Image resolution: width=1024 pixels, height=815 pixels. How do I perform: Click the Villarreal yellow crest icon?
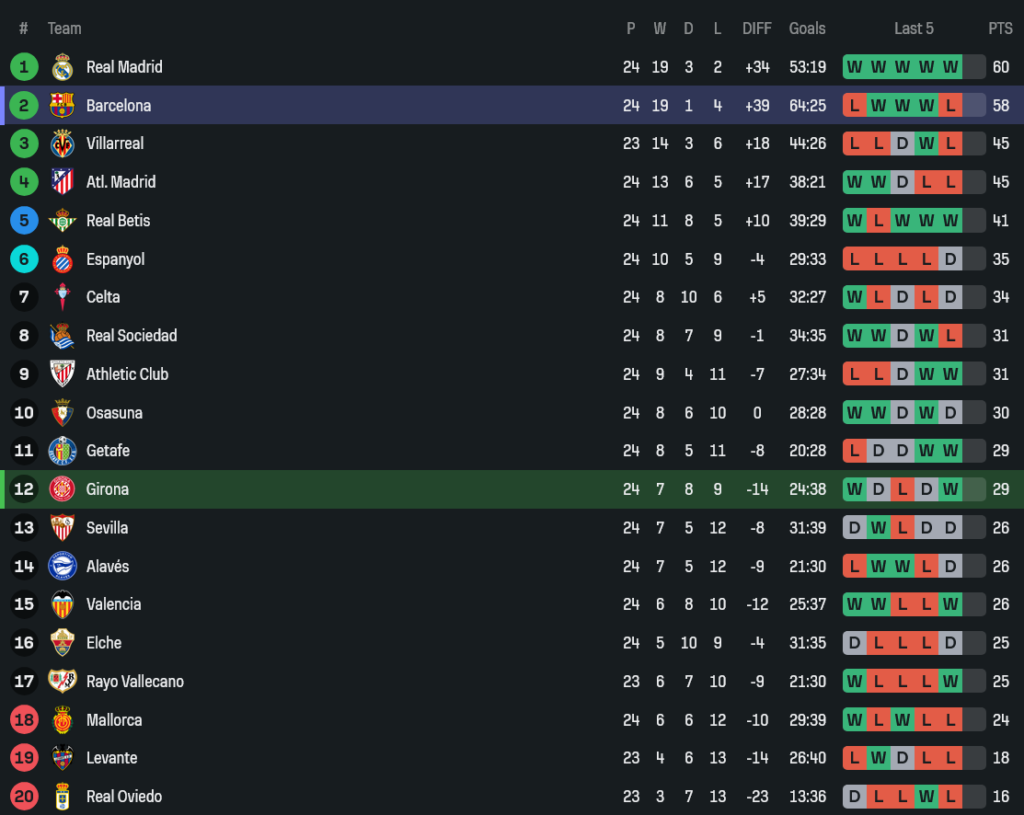(62, 144)
